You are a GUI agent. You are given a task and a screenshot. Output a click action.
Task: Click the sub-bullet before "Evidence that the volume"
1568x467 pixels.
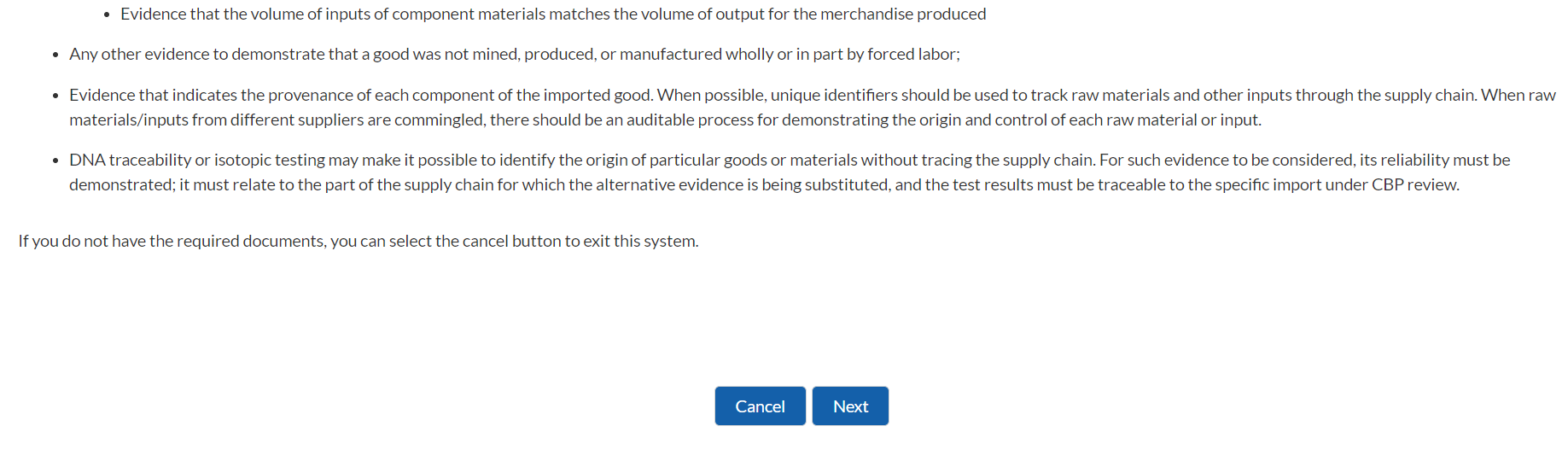107,15
